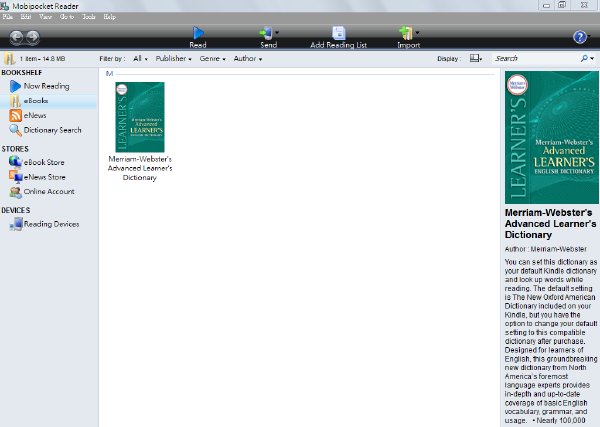Open the eBook Store link

point(44,162)
